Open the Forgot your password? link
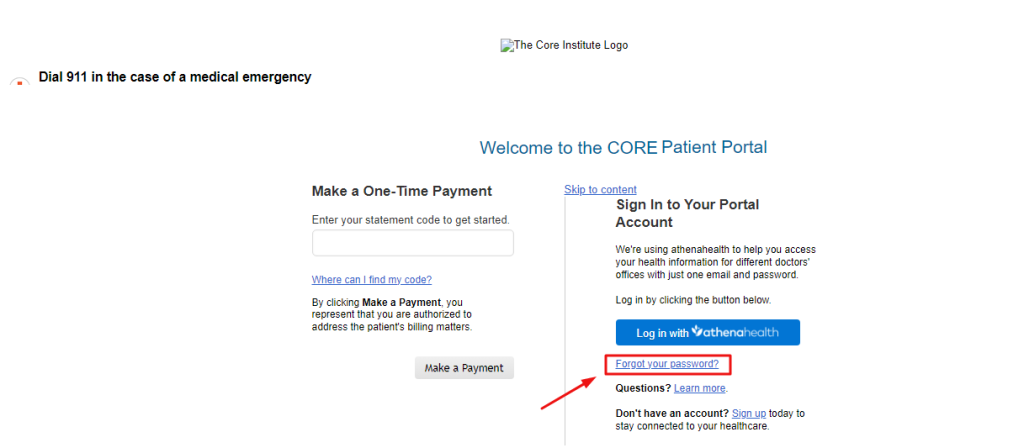 point(667,364)
